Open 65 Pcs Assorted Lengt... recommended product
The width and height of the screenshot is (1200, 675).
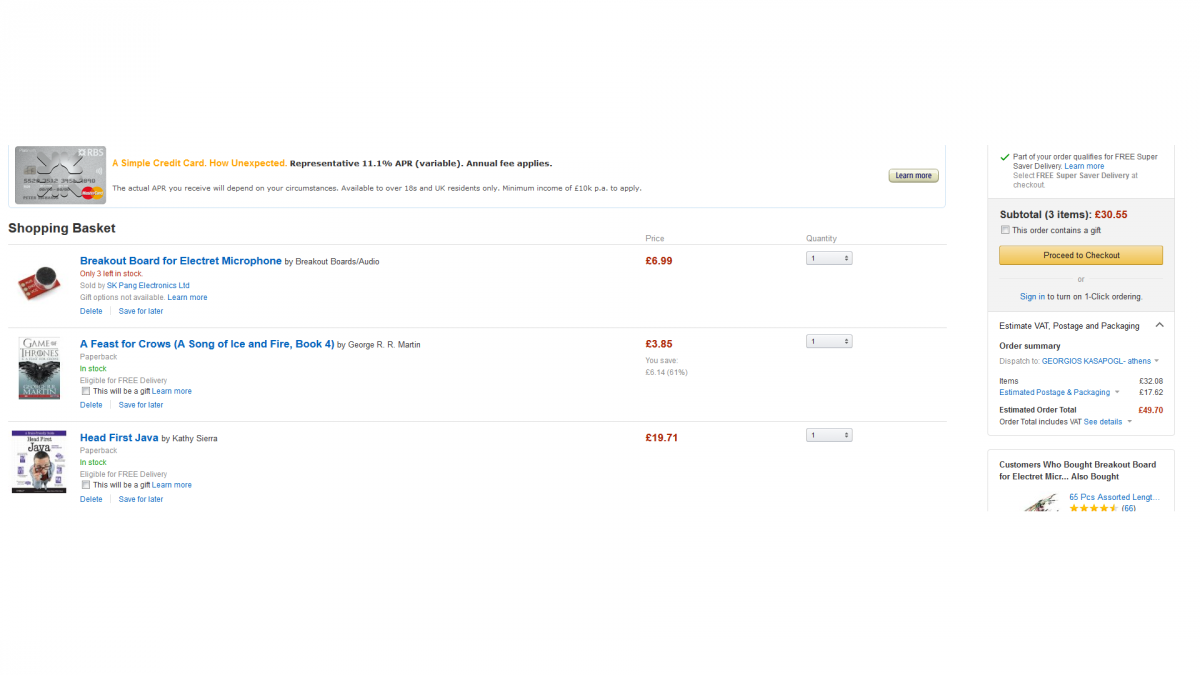click(x=1114, y=497)
